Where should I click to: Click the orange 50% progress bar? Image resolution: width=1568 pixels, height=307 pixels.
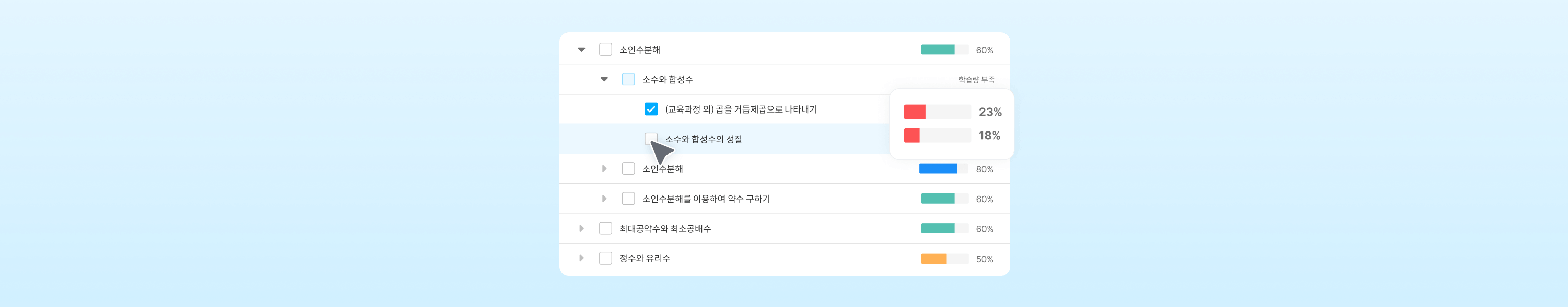(944, 259)
